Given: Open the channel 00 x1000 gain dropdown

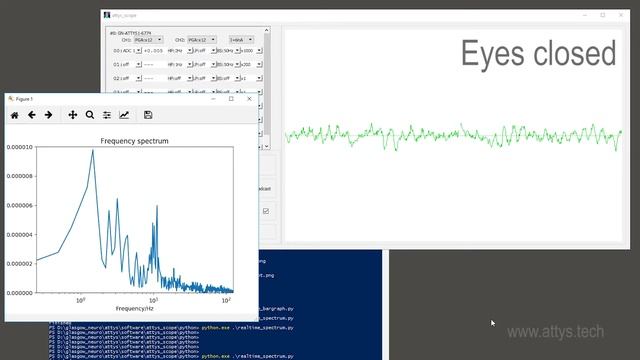Looking at the screenshot, I should point(251,51).
